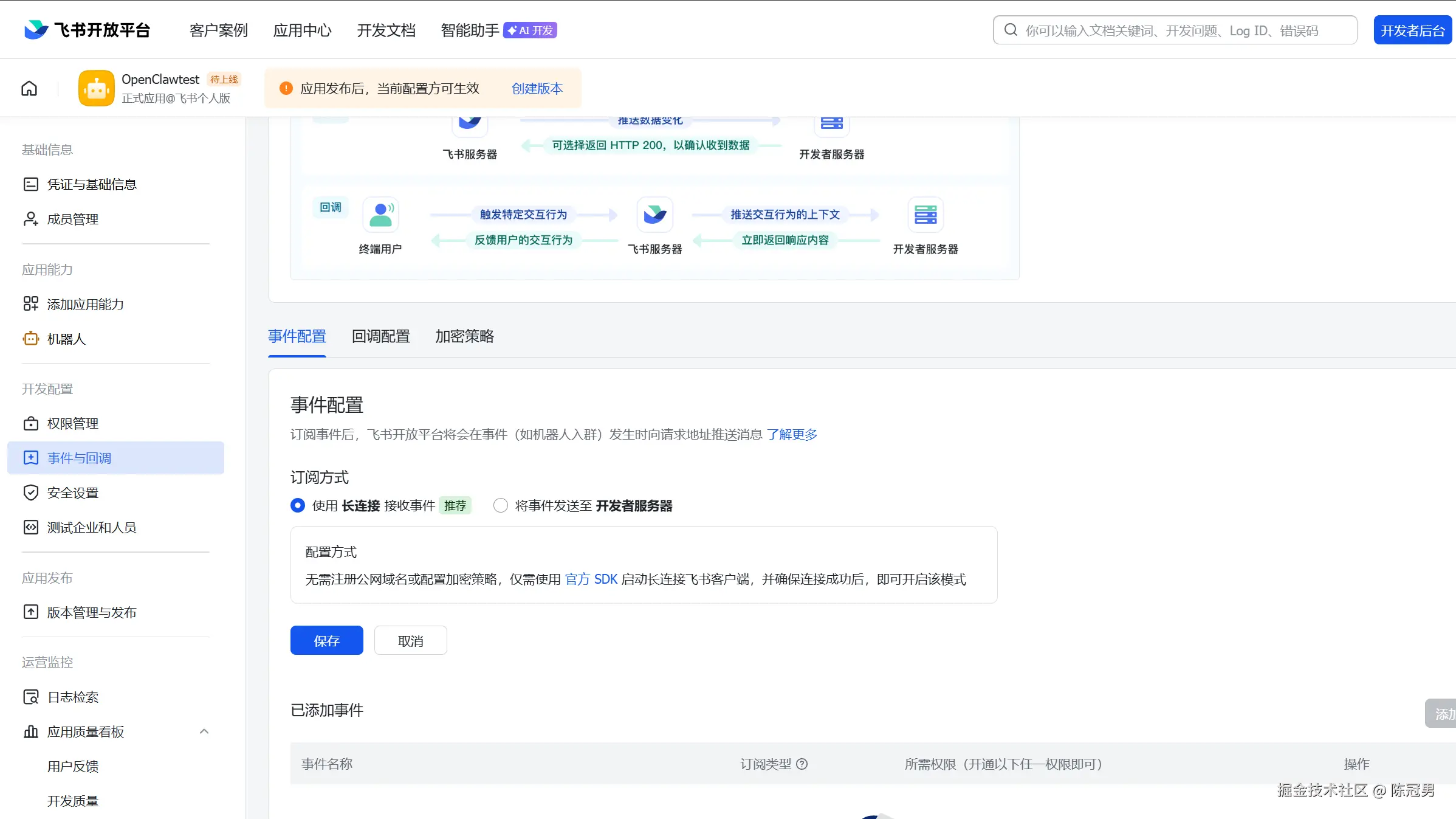Open 开发文档 in the top menu
The height and width of the screenshot is (819, 1456).
point(386,30)
